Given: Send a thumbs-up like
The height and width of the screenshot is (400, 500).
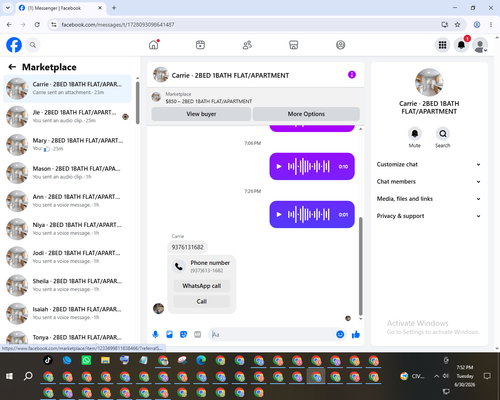Looking at the screenshot, I should [356, 334].
